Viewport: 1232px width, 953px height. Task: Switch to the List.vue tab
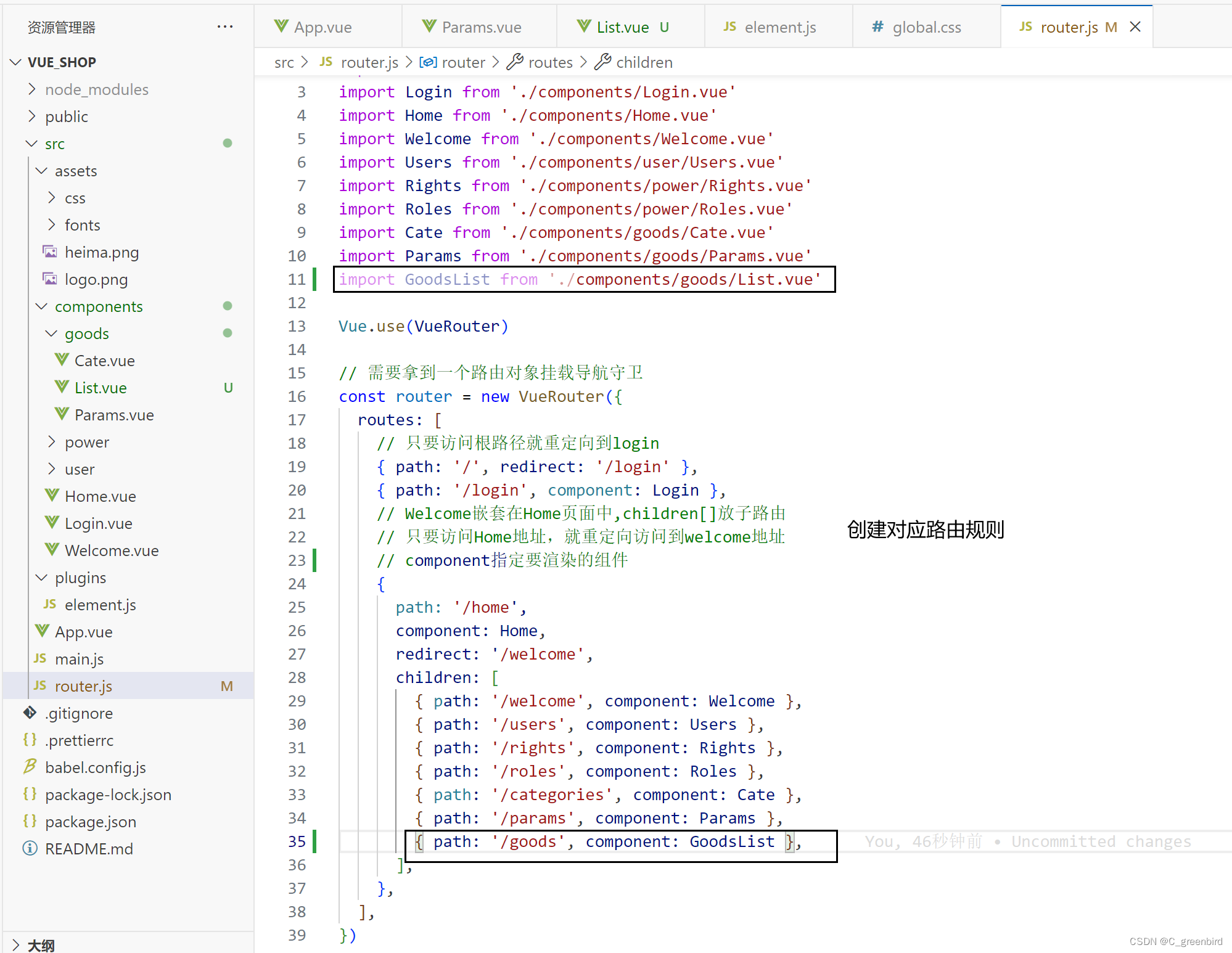click(630, 27)
